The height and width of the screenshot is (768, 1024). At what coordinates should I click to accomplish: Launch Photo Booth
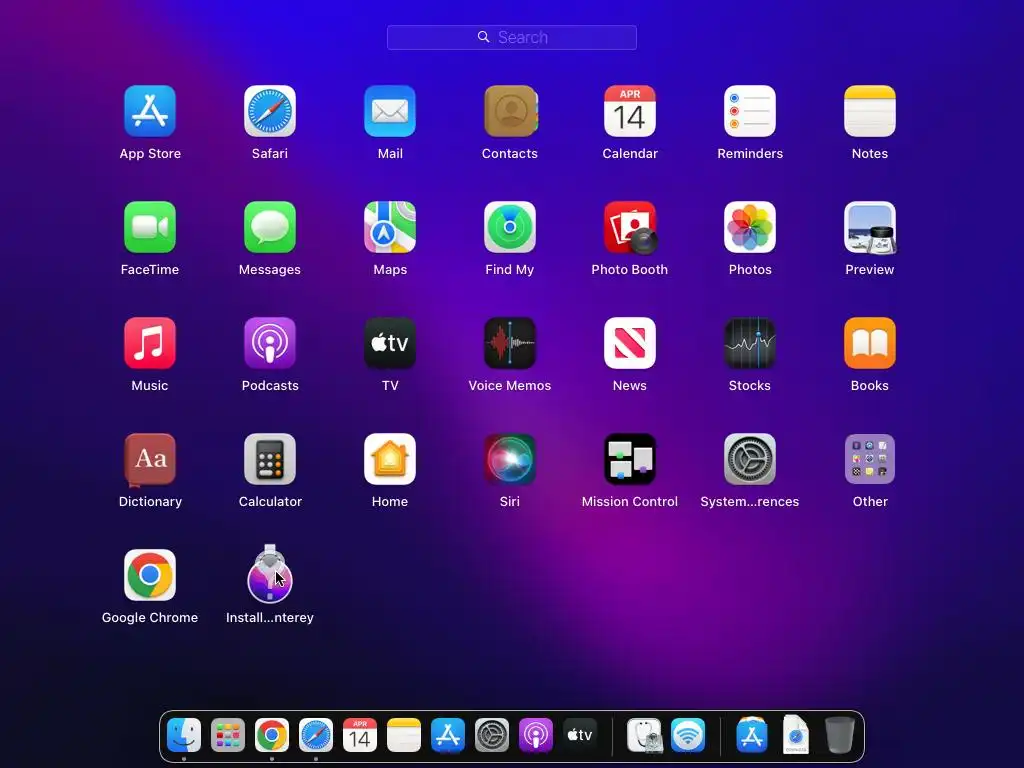pos(630,227)
